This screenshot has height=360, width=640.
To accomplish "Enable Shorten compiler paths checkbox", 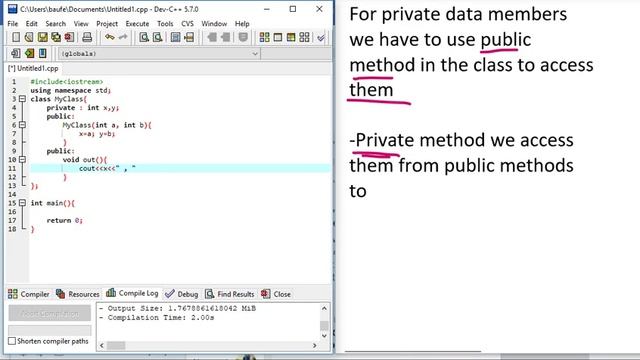I will (12, 341).
